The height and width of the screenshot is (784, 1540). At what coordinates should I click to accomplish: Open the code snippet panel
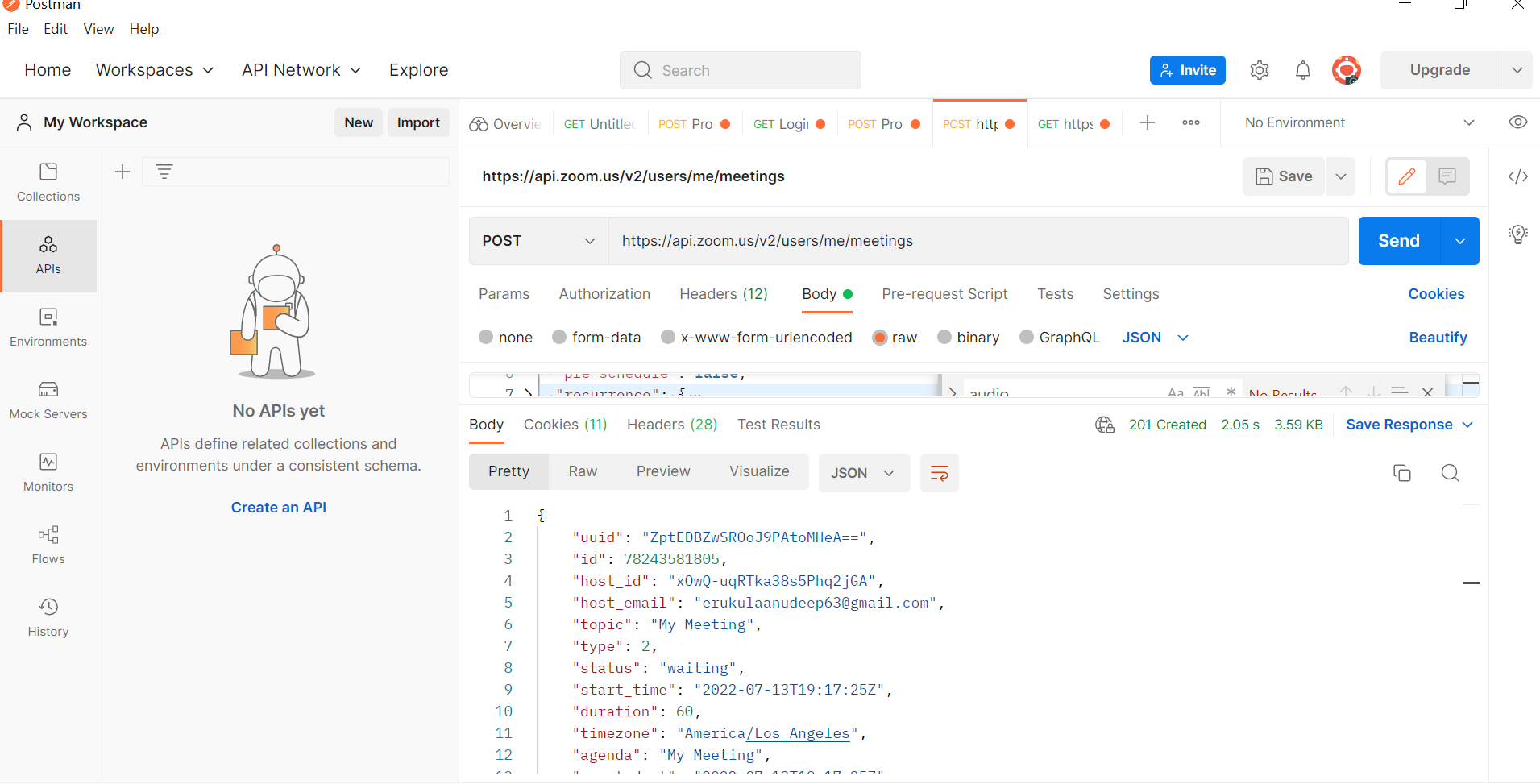[x=1518, y=176]
